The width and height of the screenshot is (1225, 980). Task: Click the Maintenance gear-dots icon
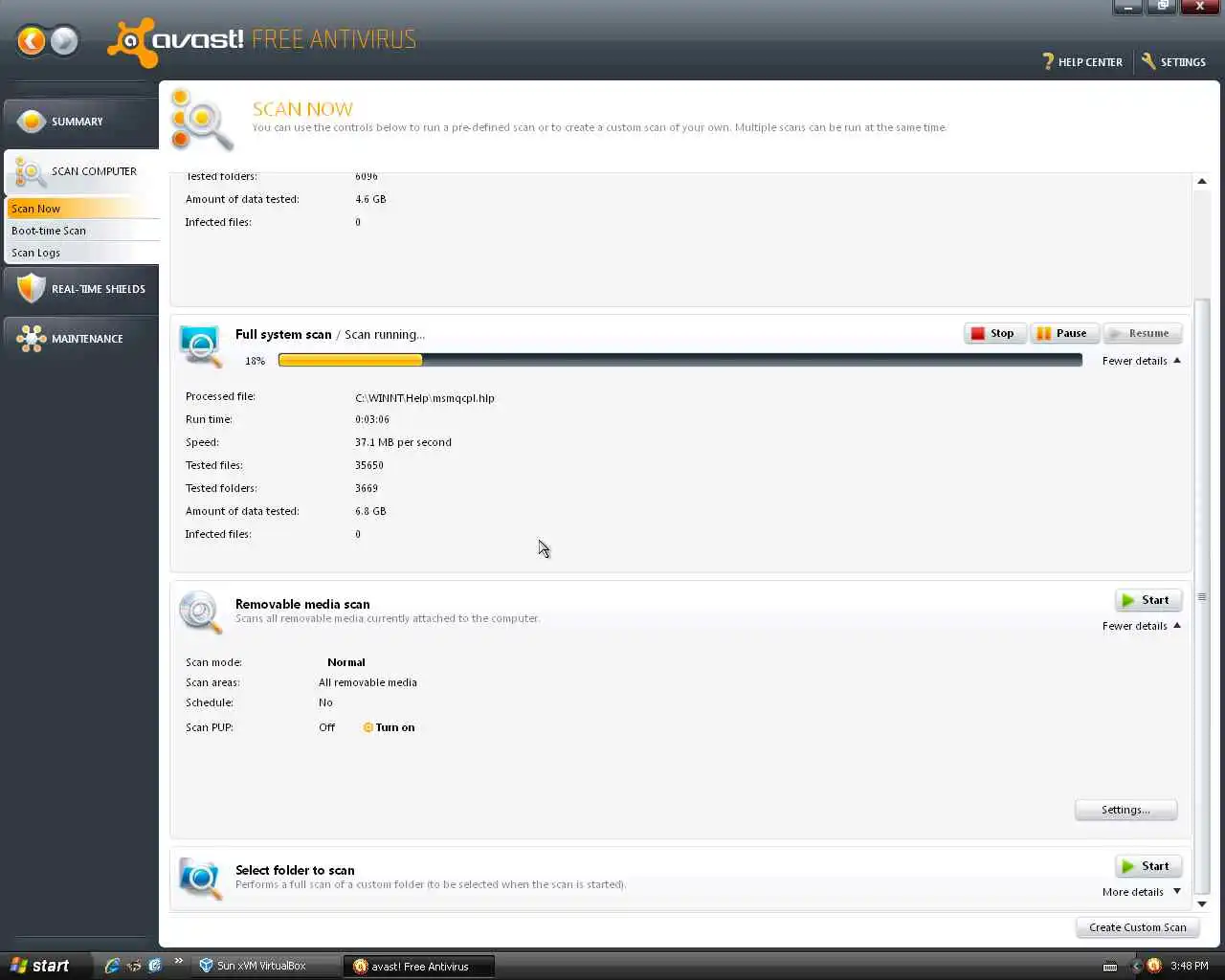[x=32, y=339]
